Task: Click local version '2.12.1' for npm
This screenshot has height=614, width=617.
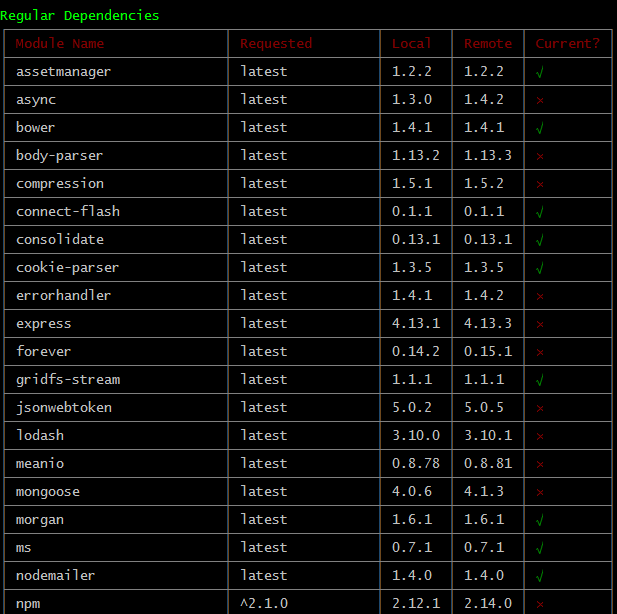Action: 416,603
